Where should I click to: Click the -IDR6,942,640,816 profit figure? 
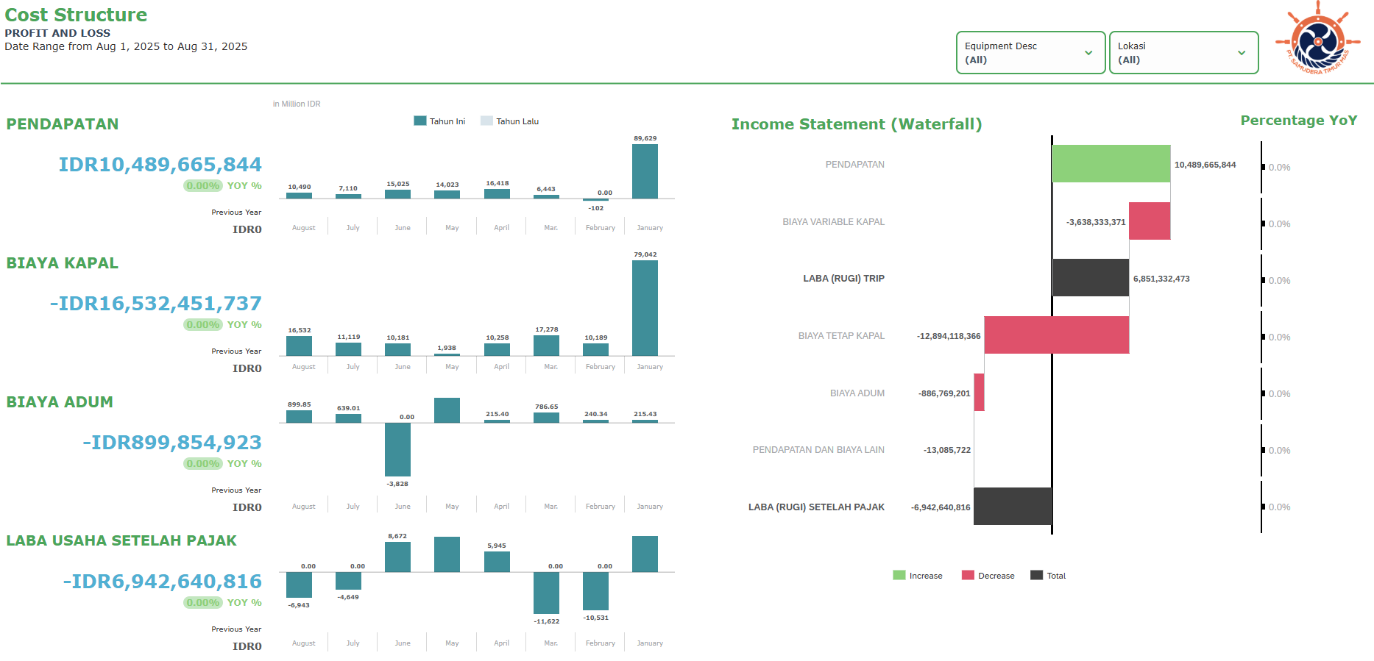[x=162, y=582]
